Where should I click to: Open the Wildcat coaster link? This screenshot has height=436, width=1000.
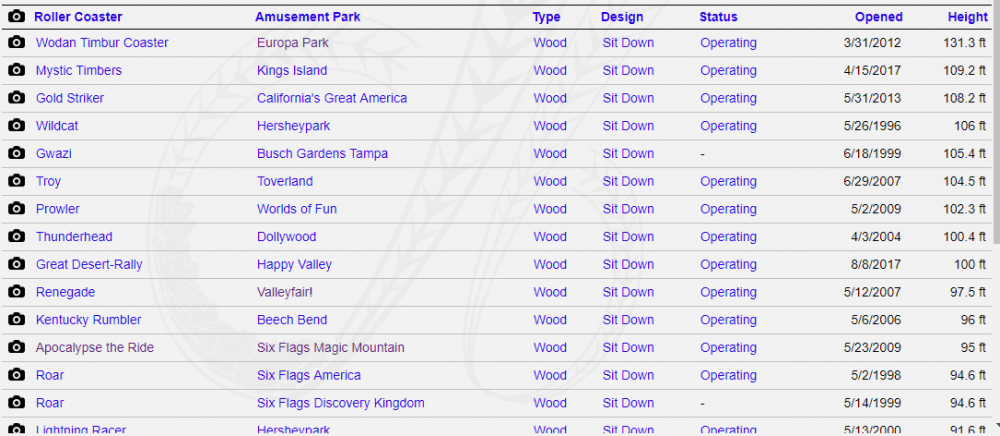pyautogui.click(x=57, y=126)
